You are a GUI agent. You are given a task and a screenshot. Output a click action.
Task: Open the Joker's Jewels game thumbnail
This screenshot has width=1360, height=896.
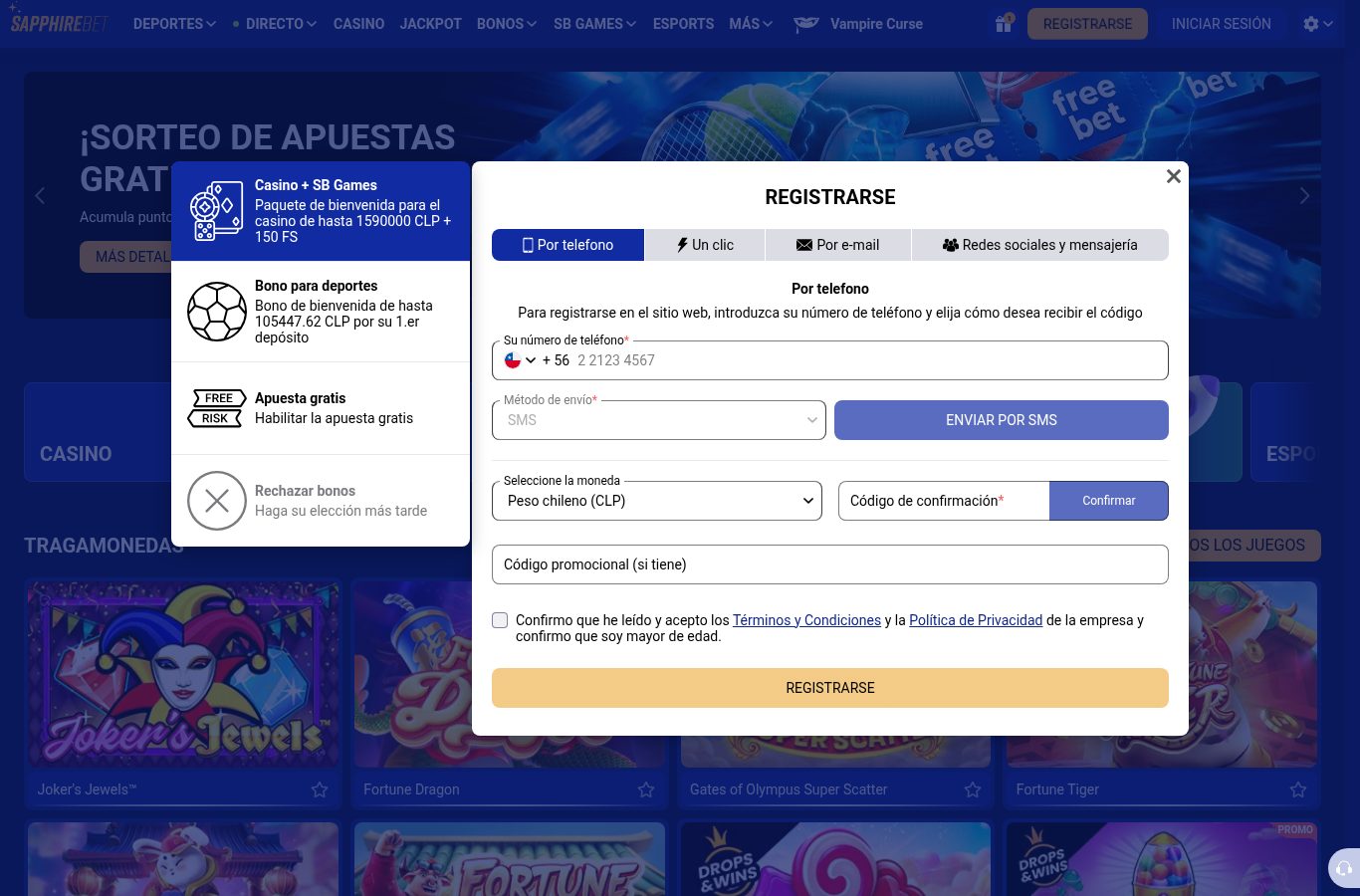point(183,674)
